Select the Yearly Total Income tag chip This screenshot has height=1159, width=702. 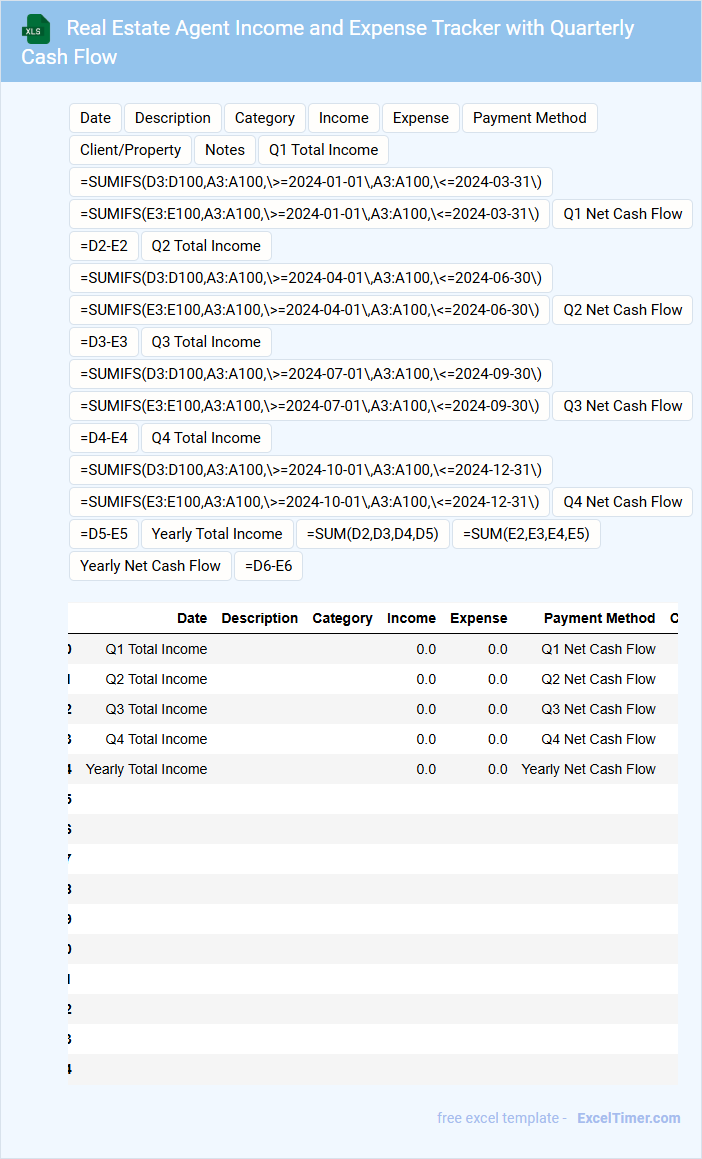217,534
